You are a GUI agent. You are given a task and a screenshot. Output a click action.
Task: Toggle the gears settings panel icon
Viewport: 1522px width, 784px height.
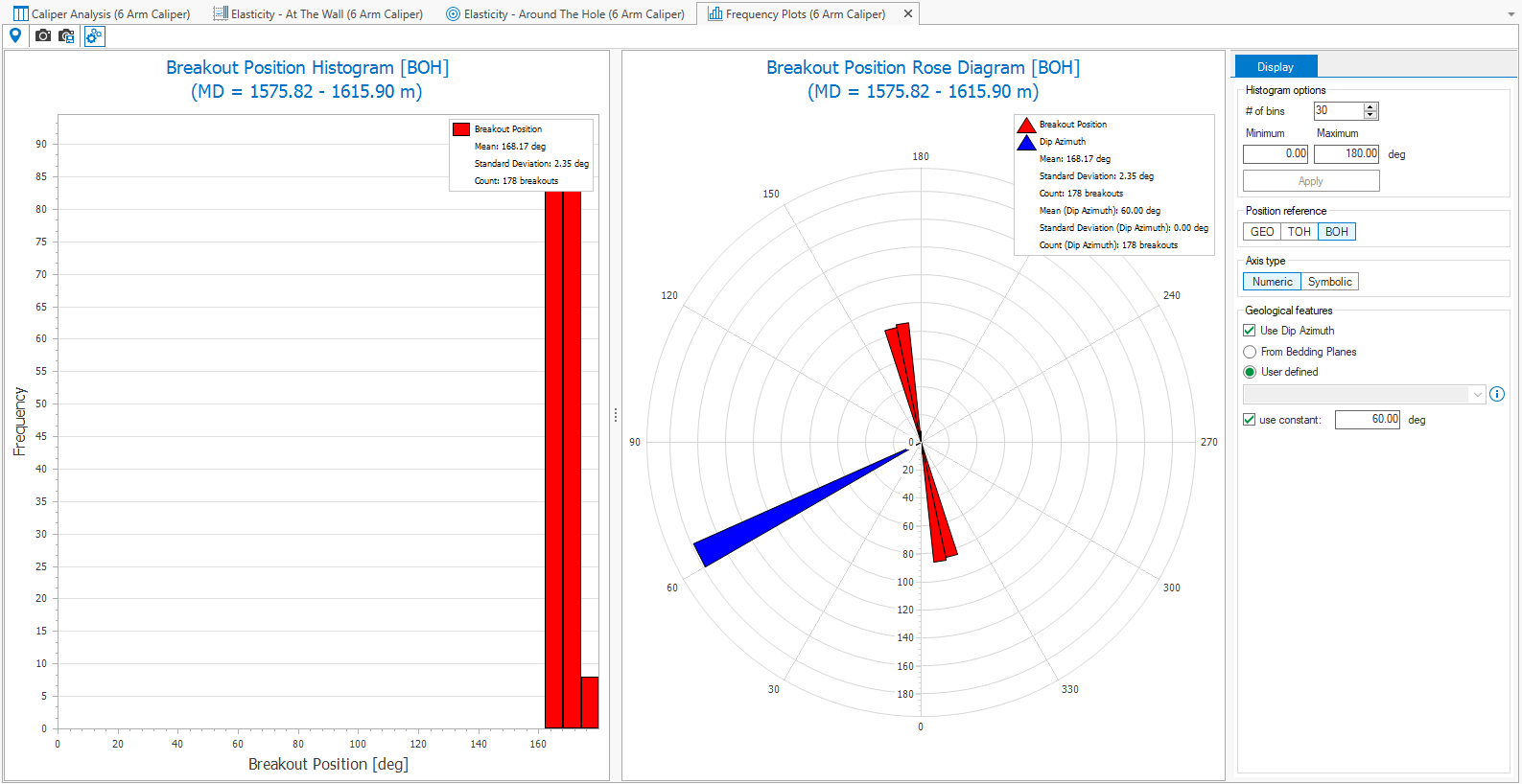click(94, 36)
